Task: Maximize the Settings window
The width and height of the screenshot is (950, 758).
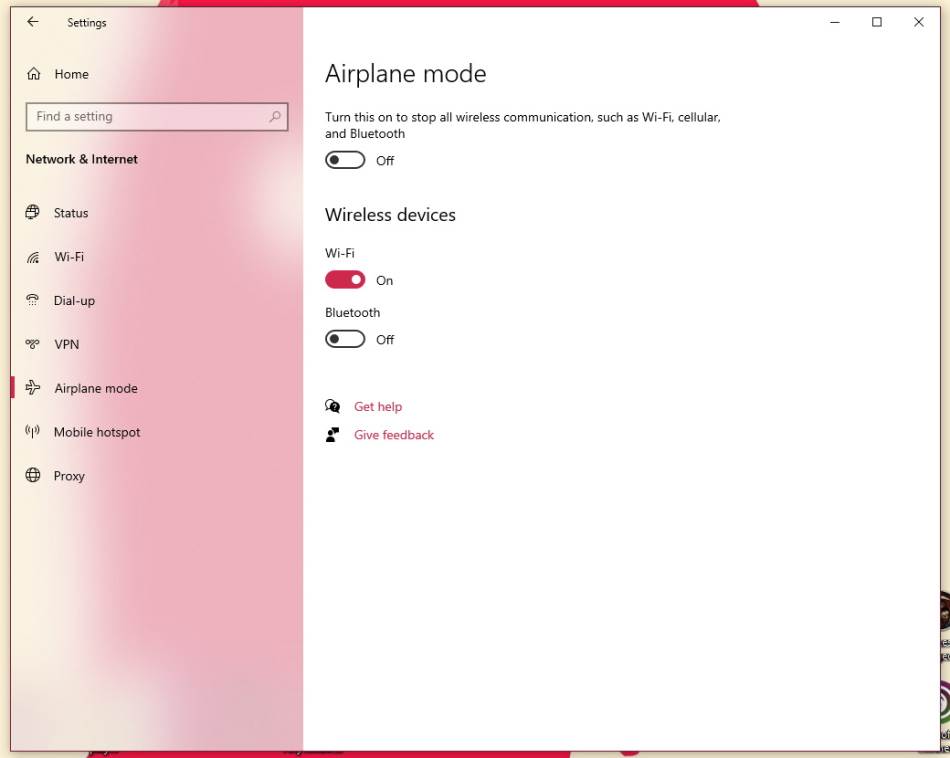Action: click(x=877, y=22)
